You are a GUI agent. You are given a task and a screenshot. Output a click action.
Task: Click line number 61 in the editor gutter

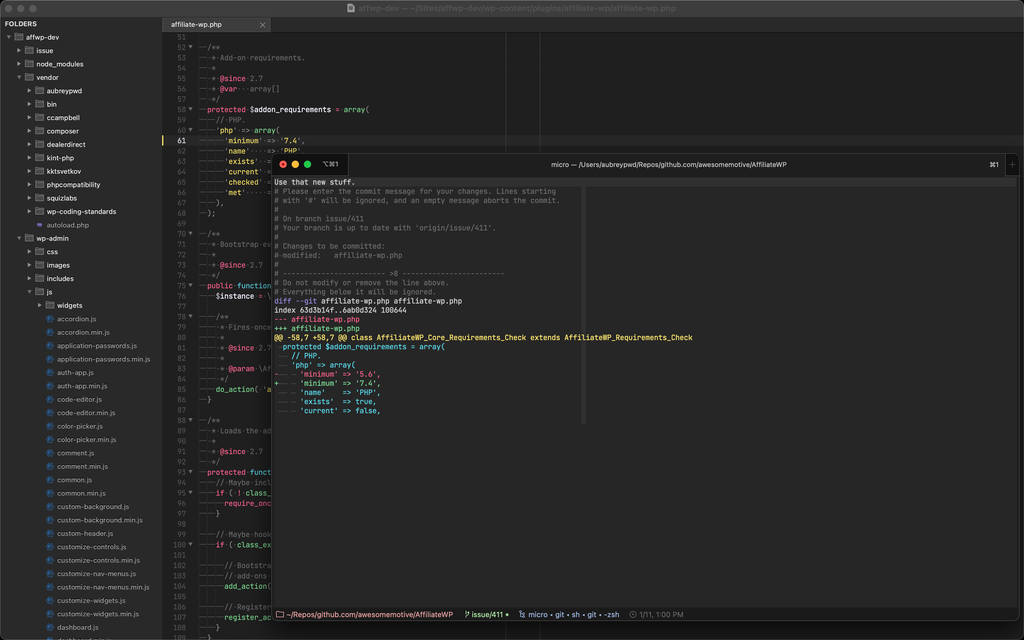coord(181,141)
